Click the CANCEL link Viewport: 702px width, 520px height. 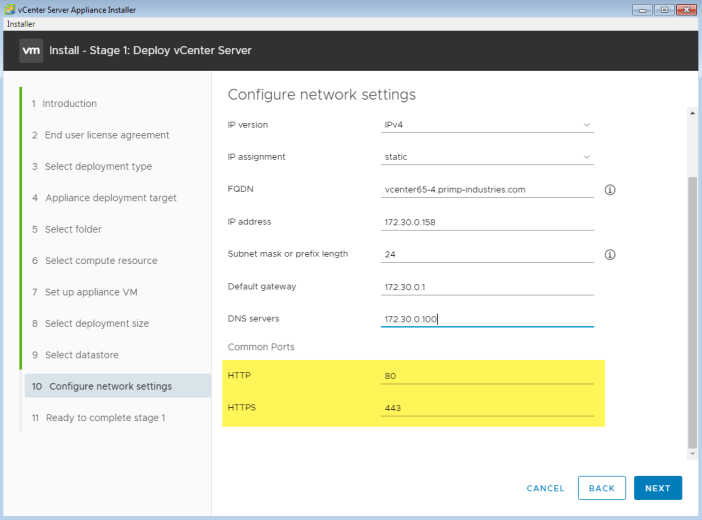click(x=545, y=488)
